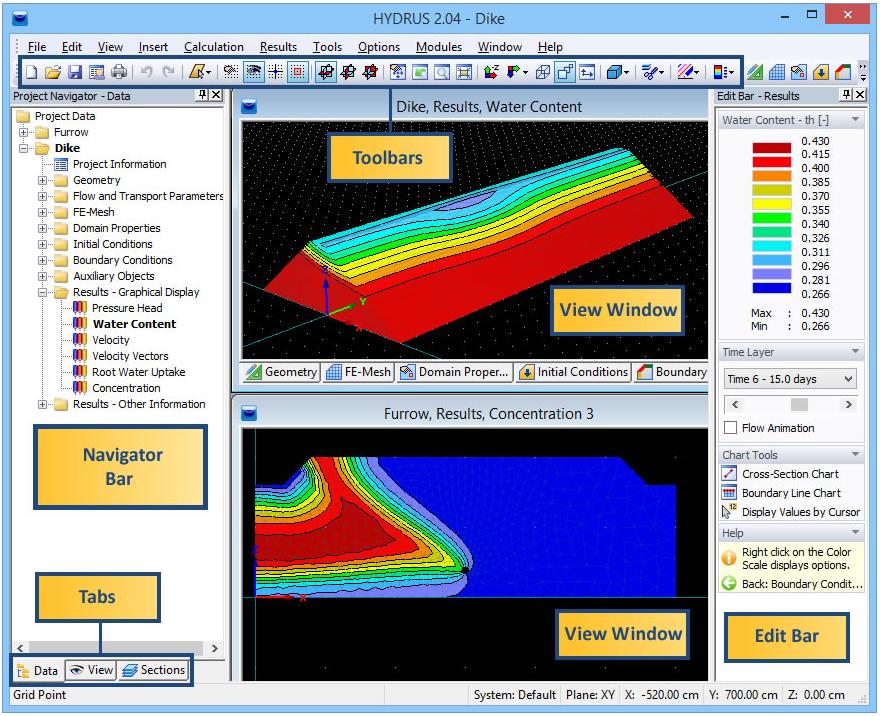The width and height of the screenshot is (880, 716).
Task: Click the Open folder toolbar icon
Action: click(53, 72)
